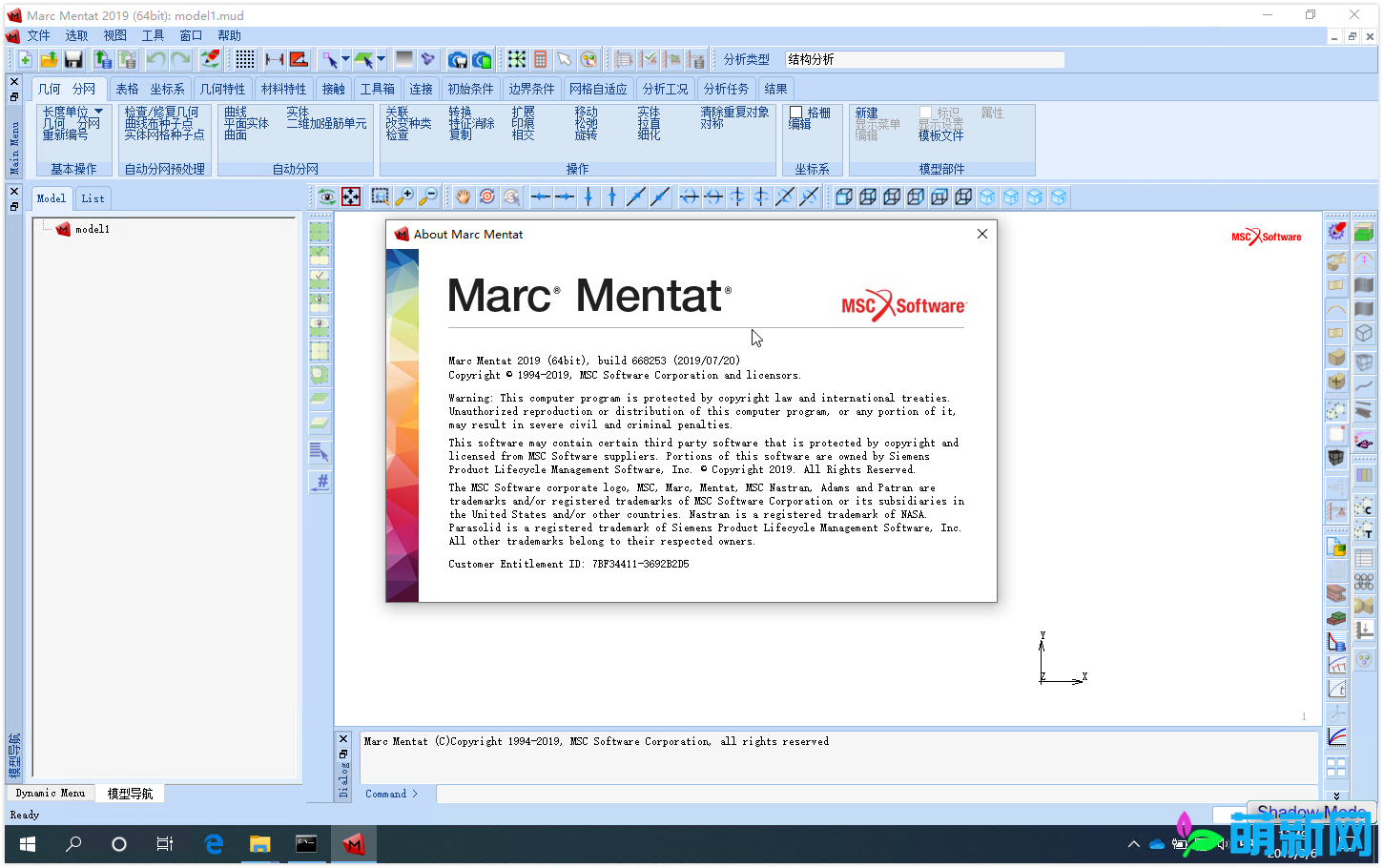Click the zoom out magnifier icon
The image size is (1383, 868).
[x=428, y=196]
